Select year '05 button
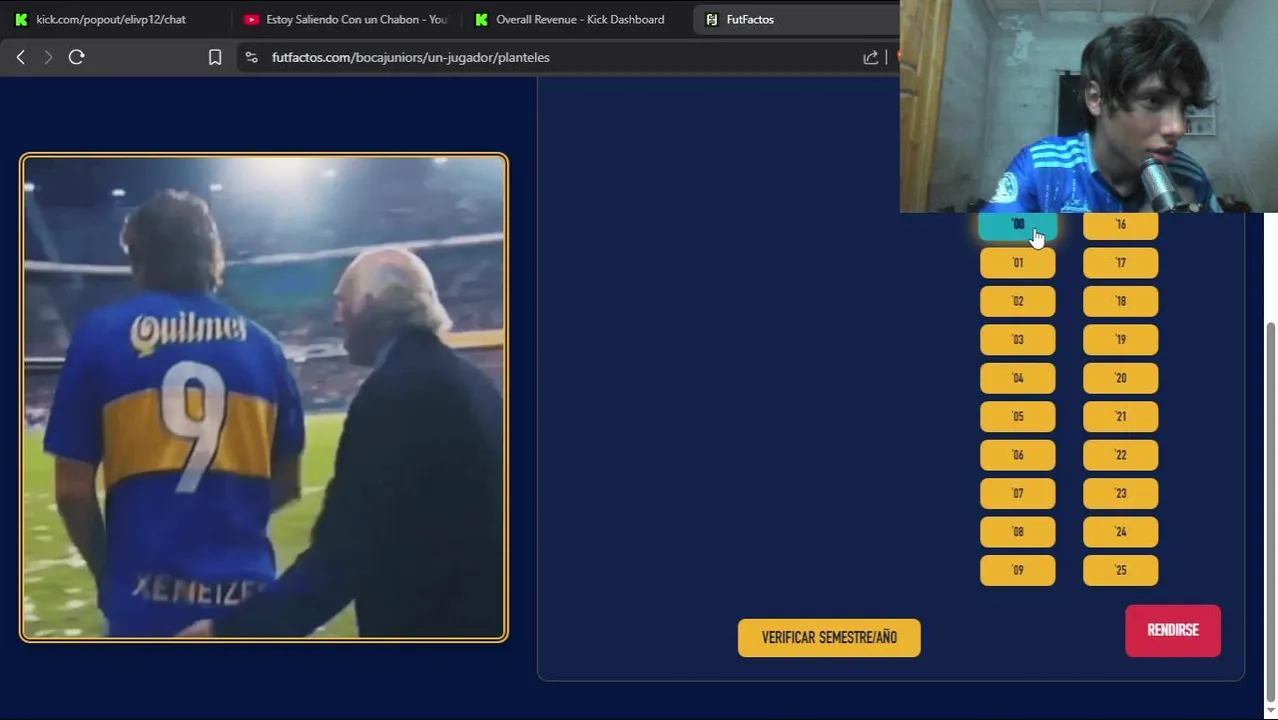The height and width of the screenshot is (720, 1278). [1017, 417]
